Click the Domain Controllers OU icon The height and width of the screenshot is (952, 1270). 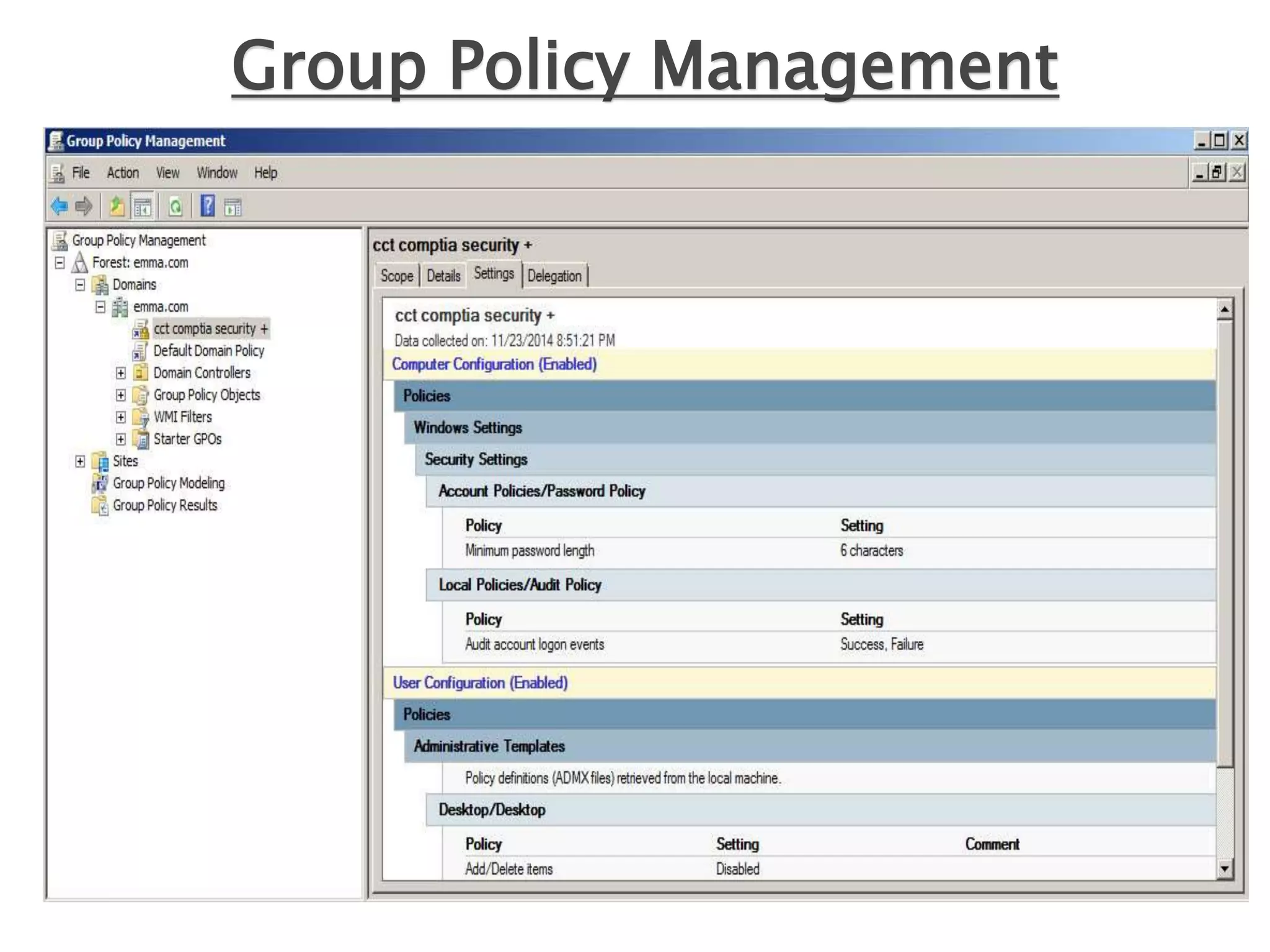coord(141,373)
